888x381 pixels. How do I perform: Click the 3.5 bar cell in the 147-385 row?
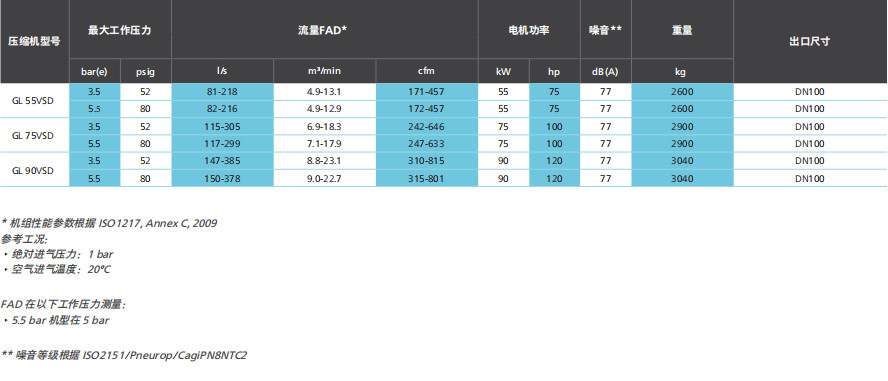(x=95, y=161)
